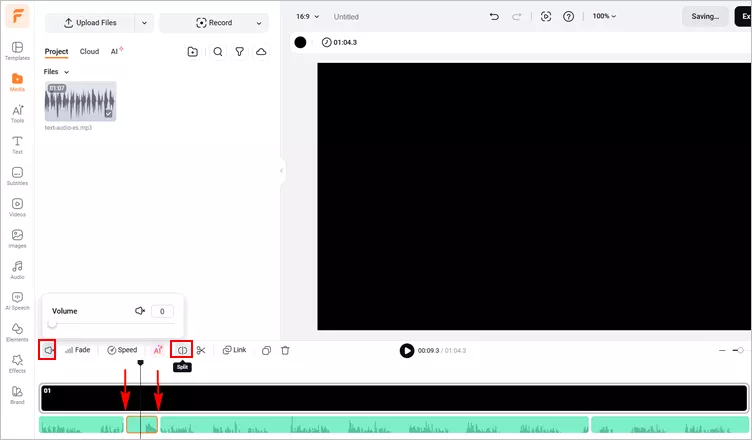The height and width of the screenshot is (440, 752).
Task: Adjust the Volume slider handle
Action: (x=52, y=324)
